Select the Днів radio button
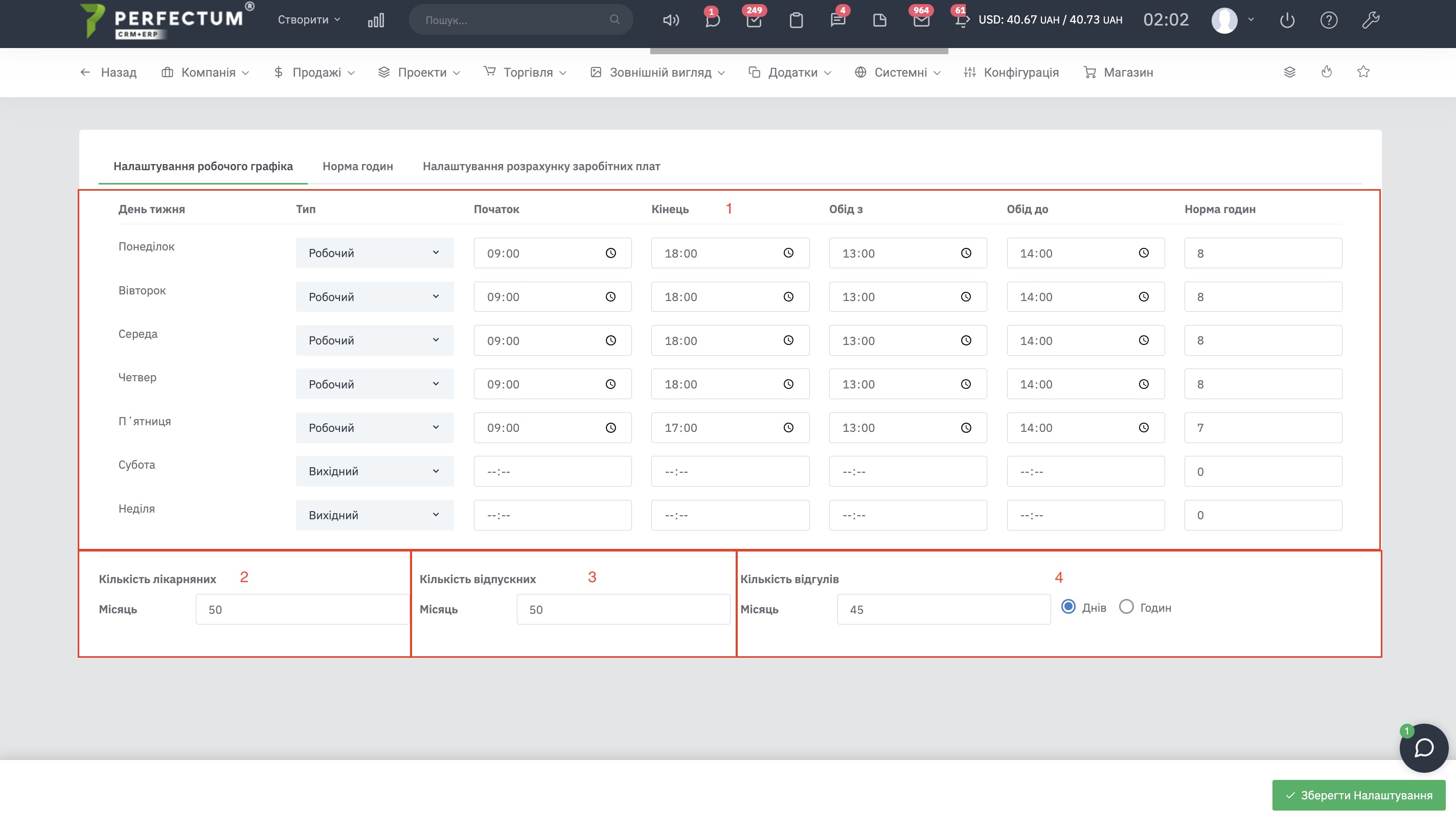The height and width of the screenshot is (830, 1456). 1068,607
